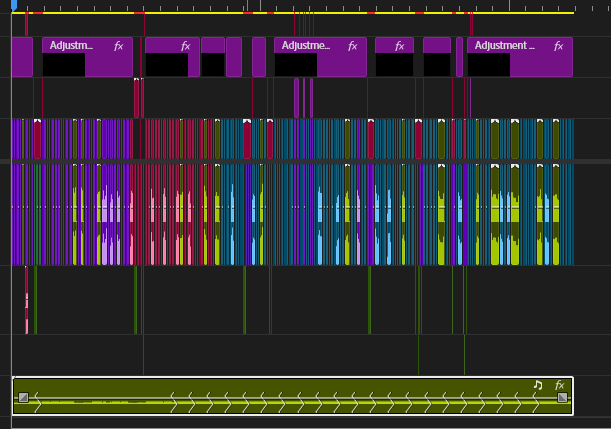The height and width of the screenshot is (429, 611).
Task: Select the small purple clip just before "Adjustme..."
Action: click(259, 57)
